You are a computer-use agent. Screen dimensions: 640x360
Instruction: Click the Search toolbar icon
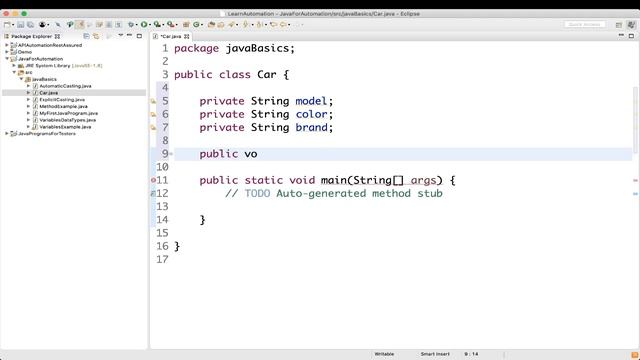[231, 25]
